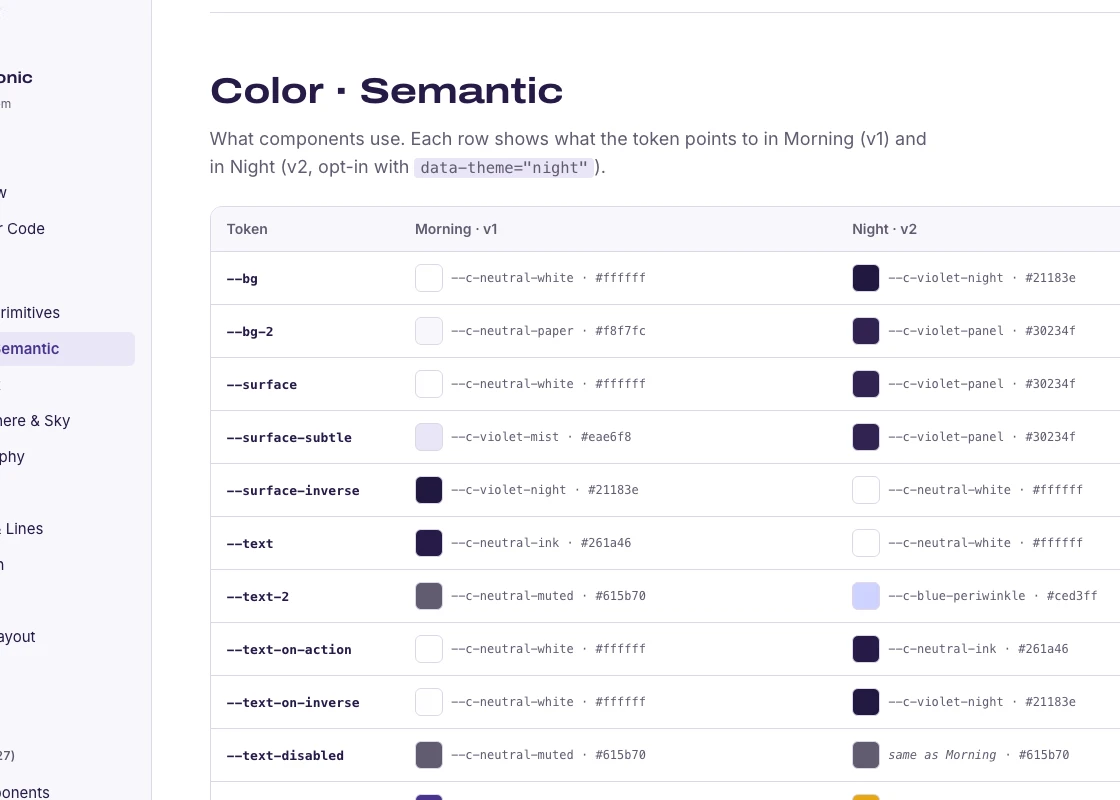This screenshot has width=1120, height=800.
Task: Open the Lines sidebar link
Action: click(21, 529)
